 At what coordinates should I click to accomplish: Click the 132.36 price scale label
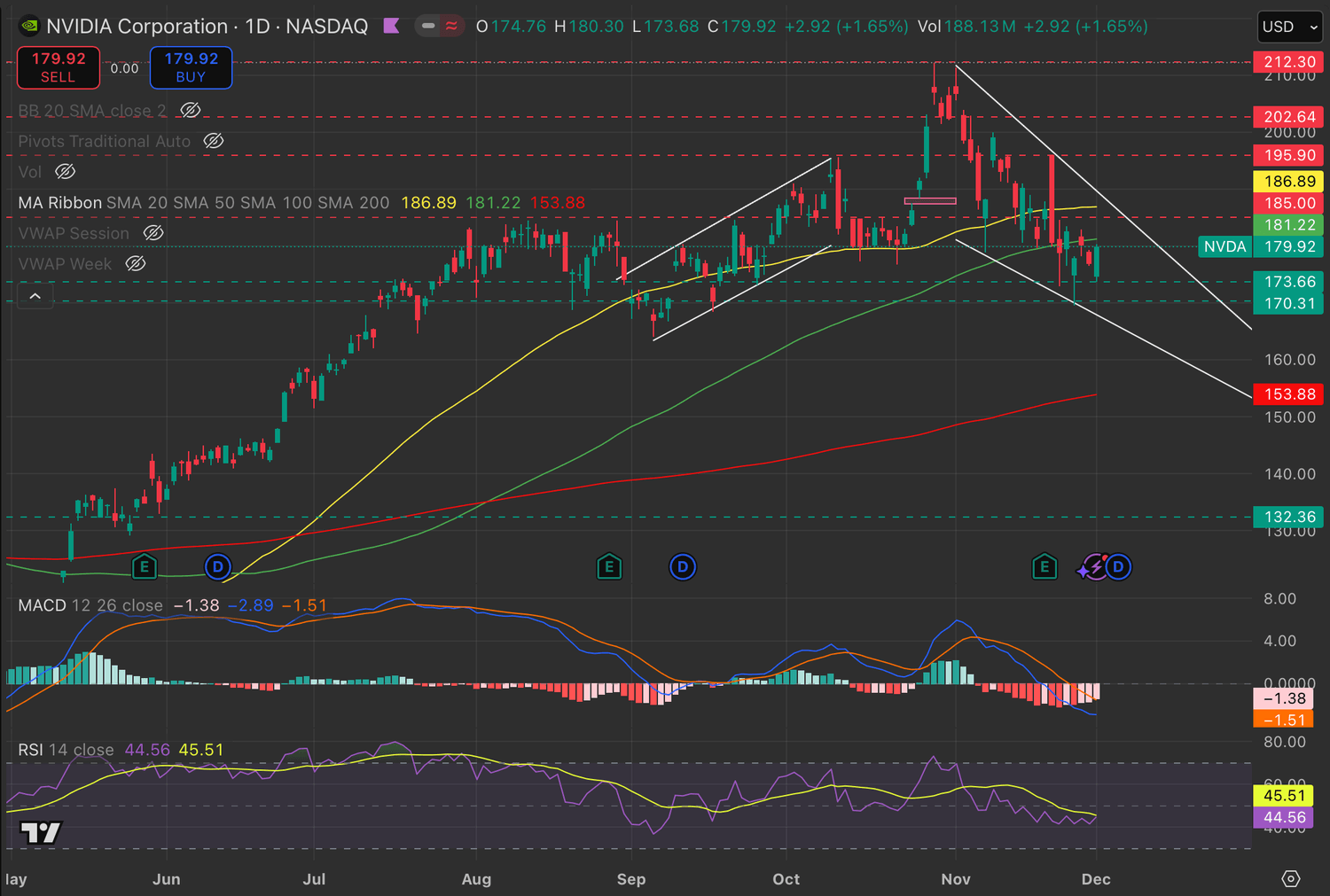point(1289,517)
